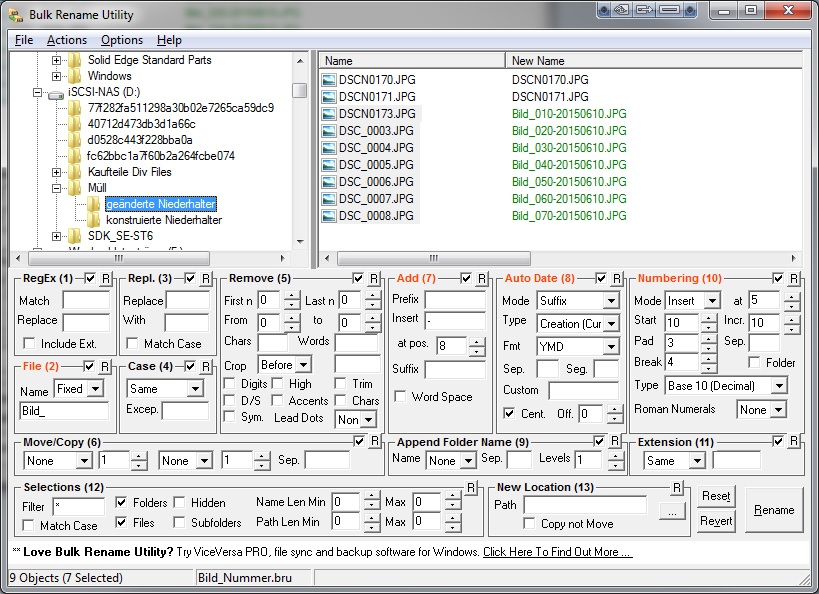Click the R reset icon in Remove (5)
This screenshot has width=819, height=594.
374,278
